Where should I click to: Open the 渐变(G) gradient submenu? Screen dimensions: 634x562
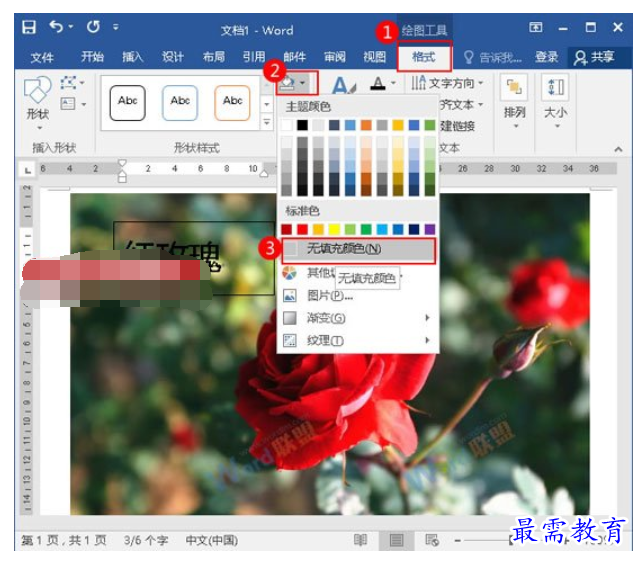358,318
